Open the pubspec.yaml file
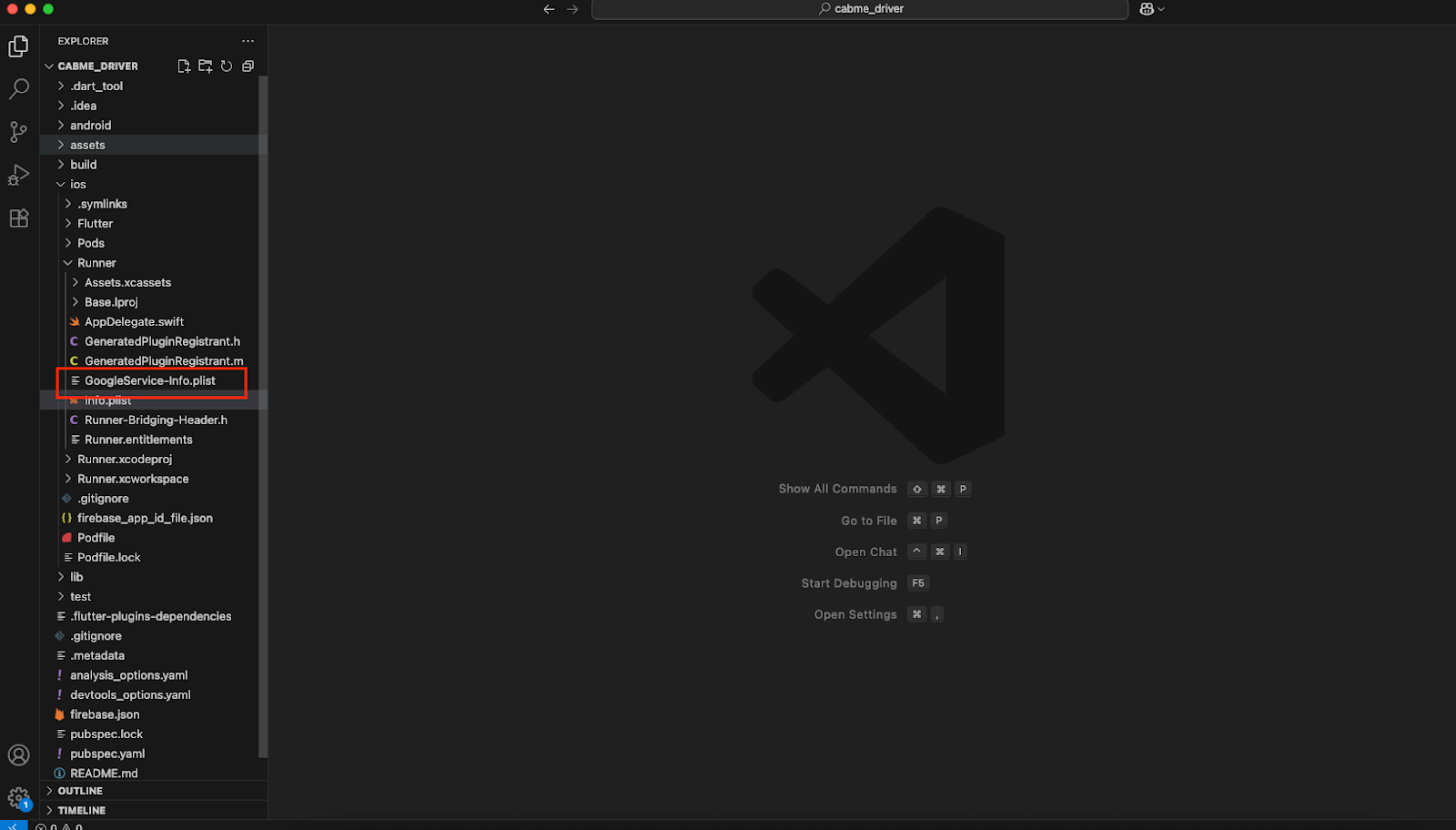Screen dimensions: 1456x830 pos(107,754)
